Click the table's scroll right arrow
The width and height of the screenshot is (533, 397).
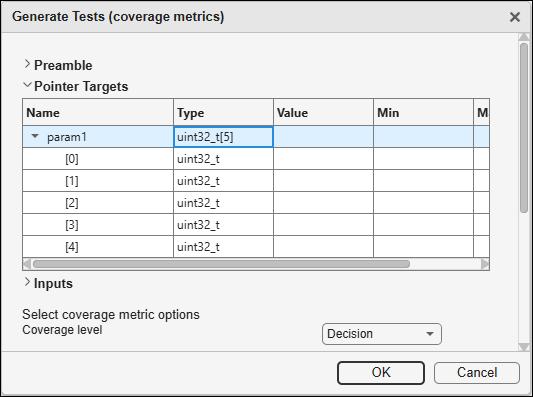coord(485,264)
